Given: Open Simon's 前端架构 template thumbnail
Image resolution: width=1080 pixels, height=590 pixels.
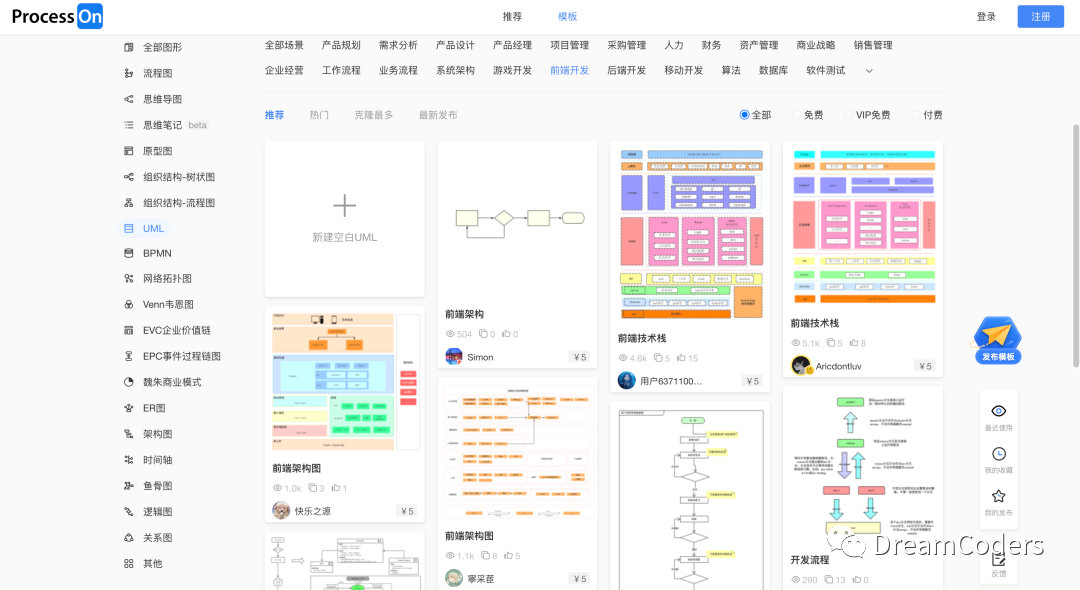Looking at the screenshot, I should click(x=517, y=220).
